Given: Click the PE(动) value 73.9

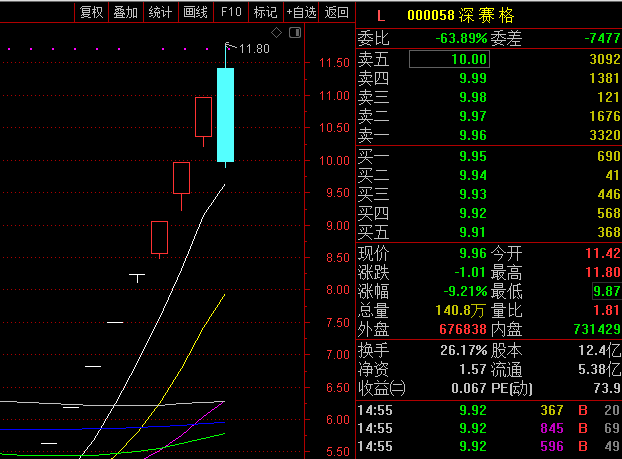Looking at the screenshot, I should tap(607, 388).
